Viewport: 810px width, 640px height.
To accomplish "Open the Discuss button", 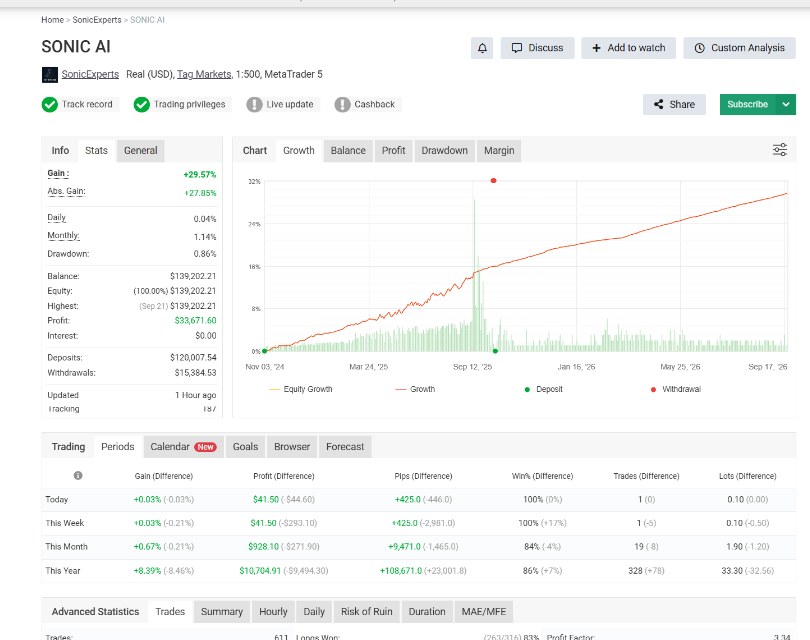I will [x=537, y=48].
